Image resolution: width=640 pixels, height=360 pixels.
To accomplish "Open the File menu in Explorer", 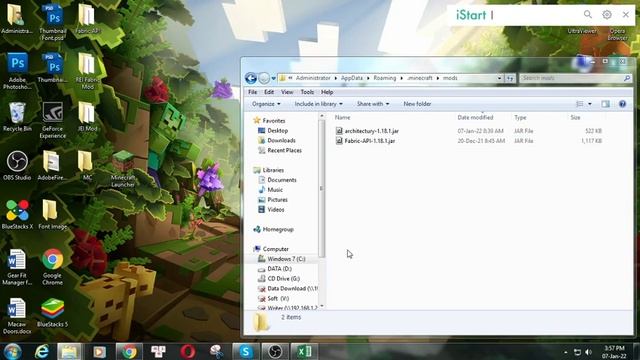I will tap(253, 92).
